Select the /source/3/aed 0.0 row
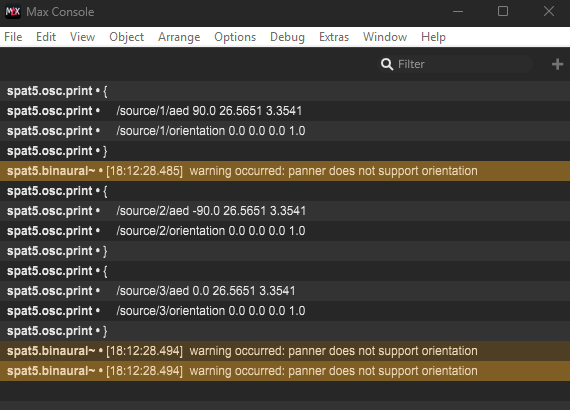This screenshot has height=410, width=570. point(285,291)
